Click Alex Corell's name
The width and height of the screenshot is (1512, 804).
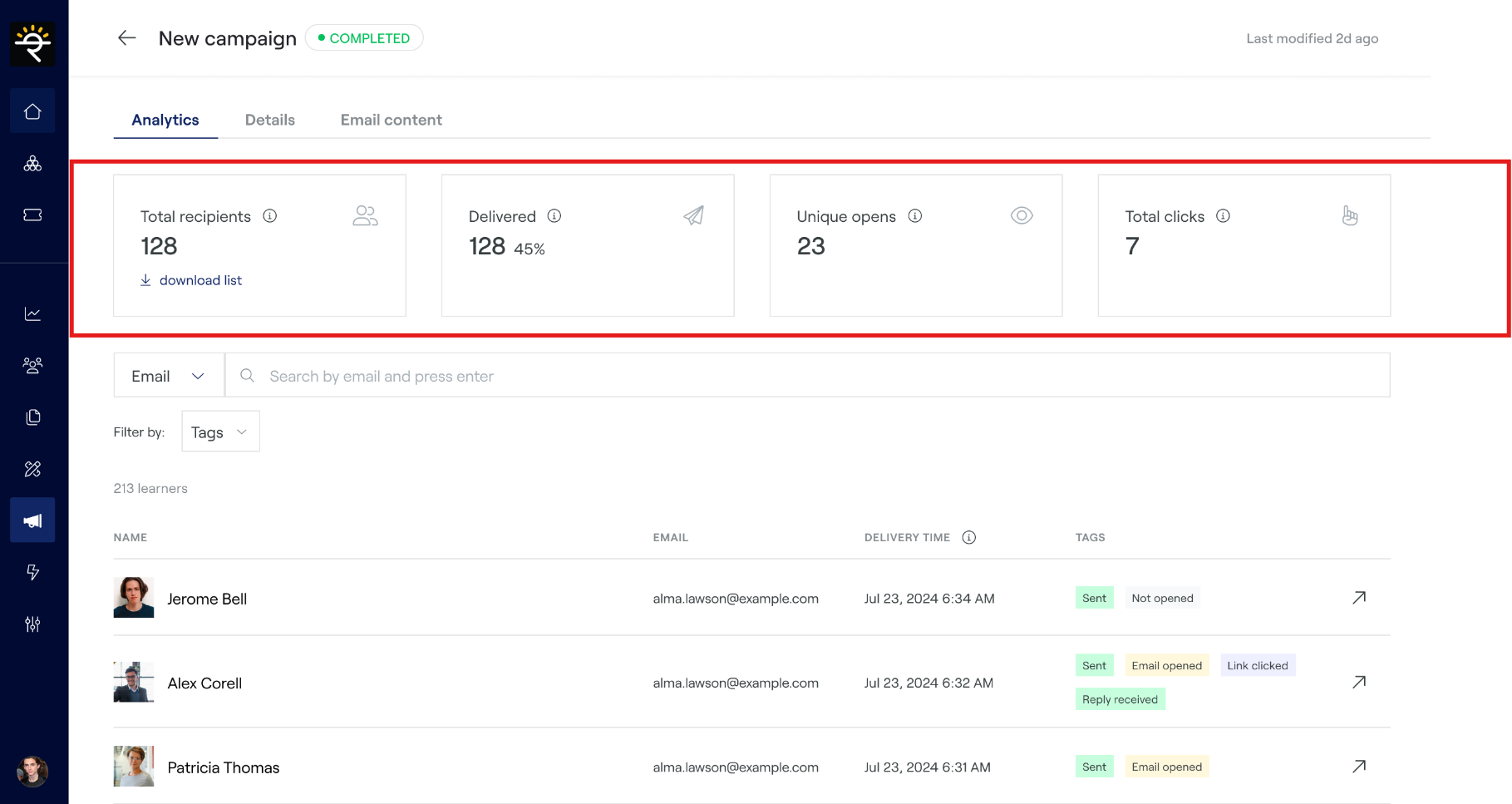[204, 683]
